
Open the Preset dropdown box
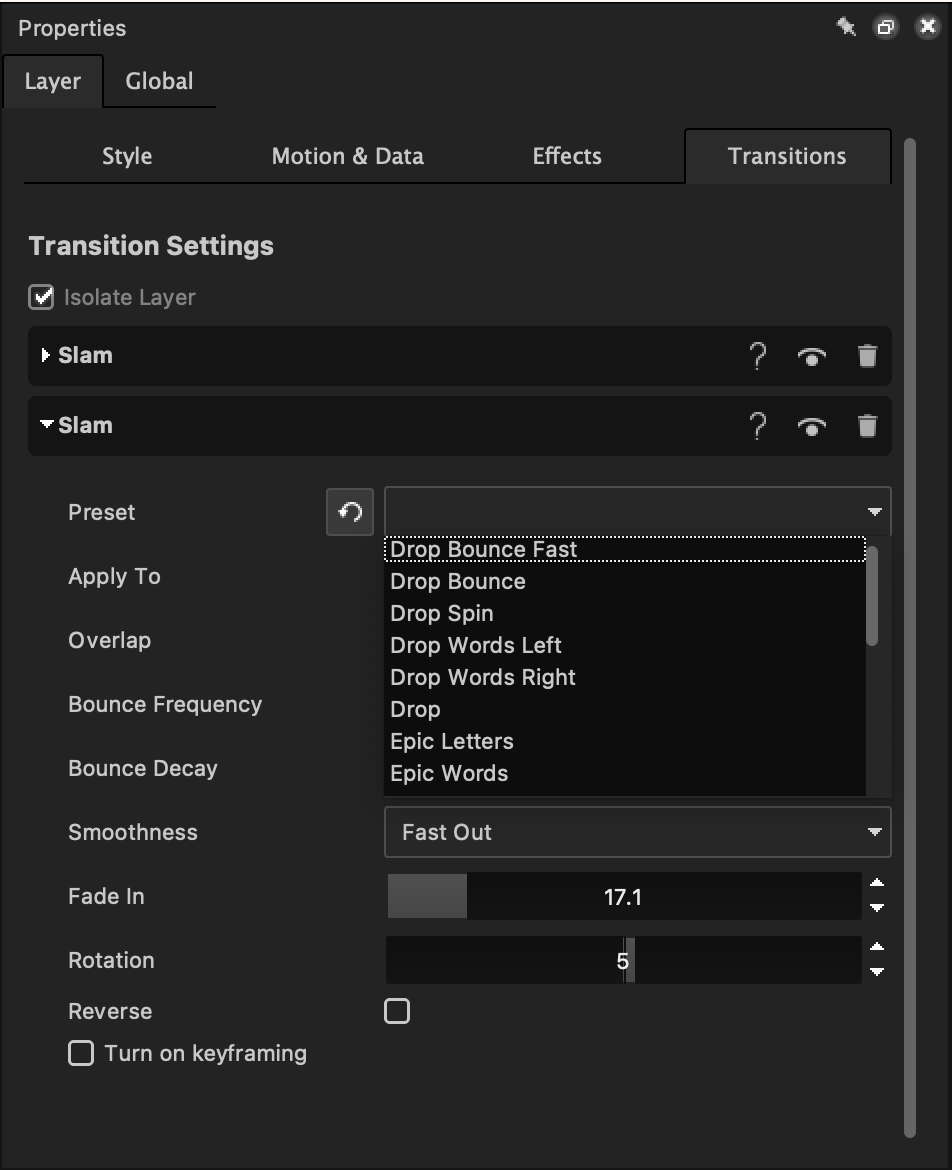(638, 512)
